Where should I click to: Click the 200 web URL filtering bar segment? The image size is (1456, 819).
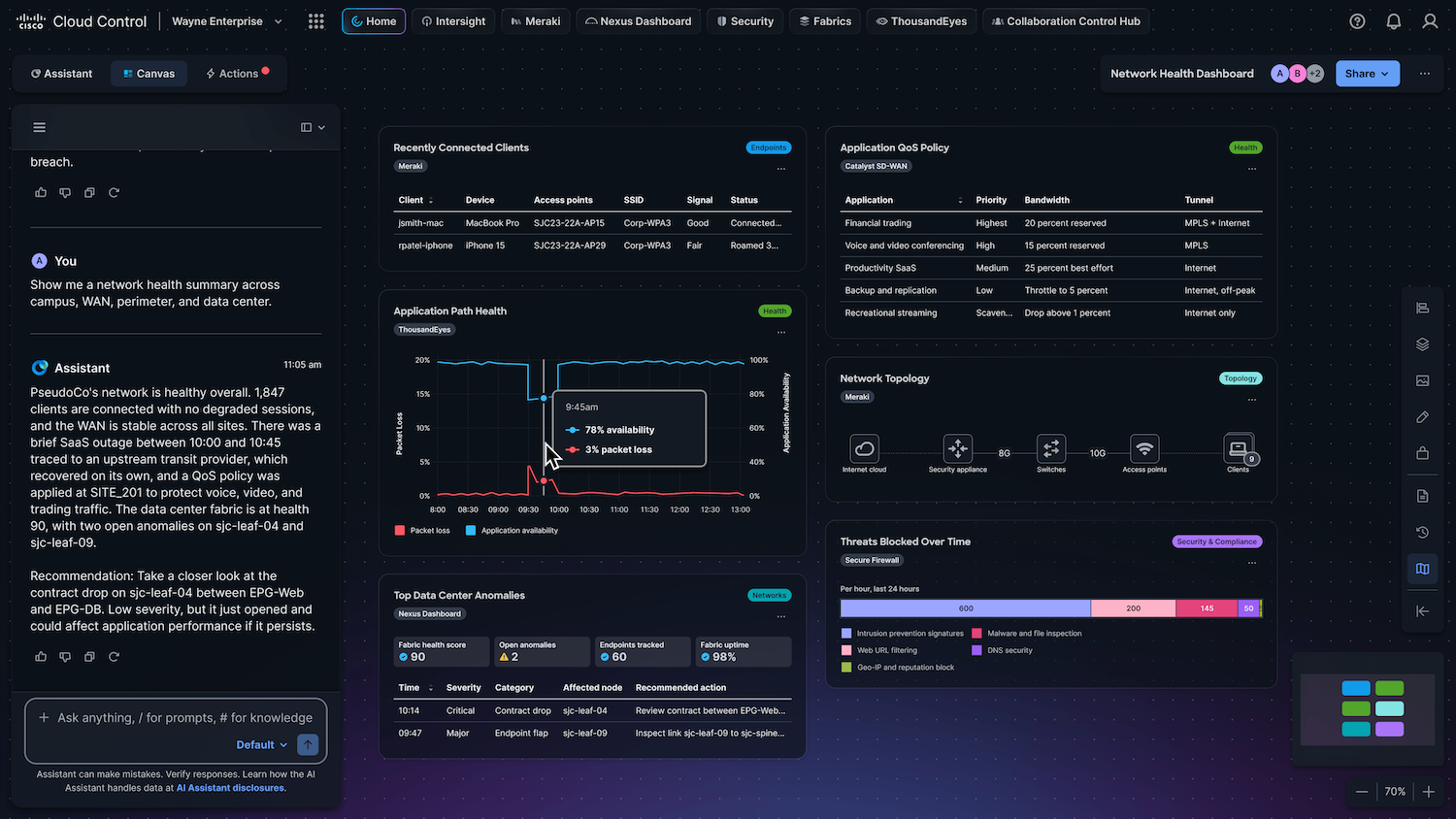point(1134,608)
